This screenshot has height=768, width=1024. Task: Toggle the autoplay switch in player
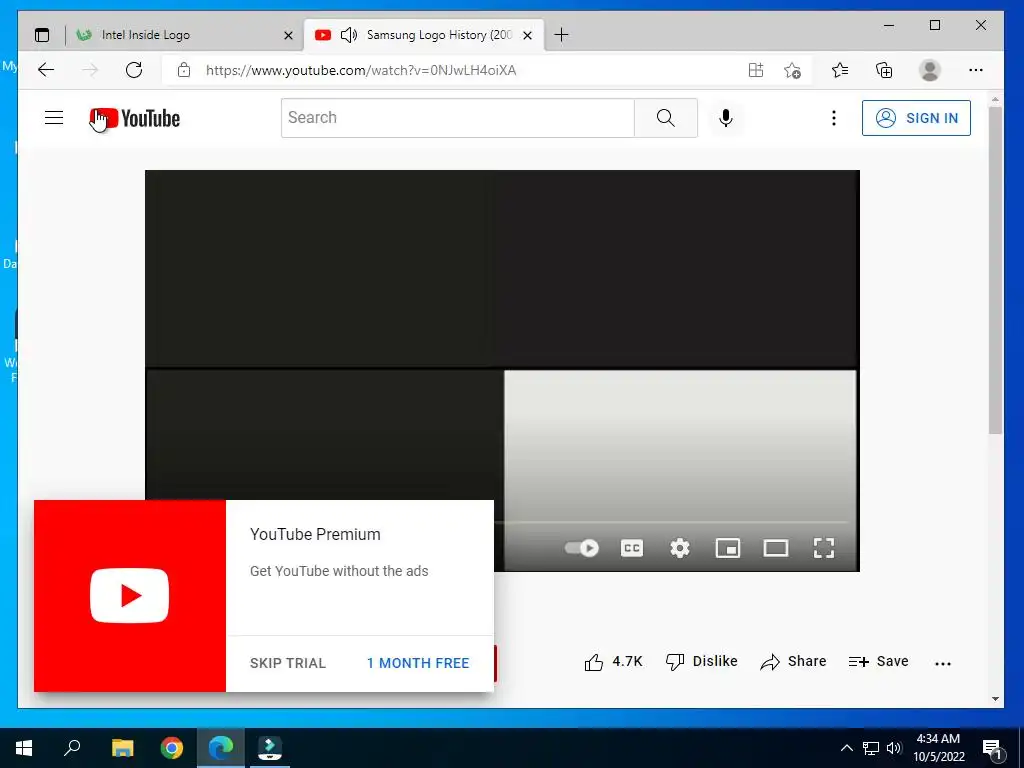pos(581,548)
